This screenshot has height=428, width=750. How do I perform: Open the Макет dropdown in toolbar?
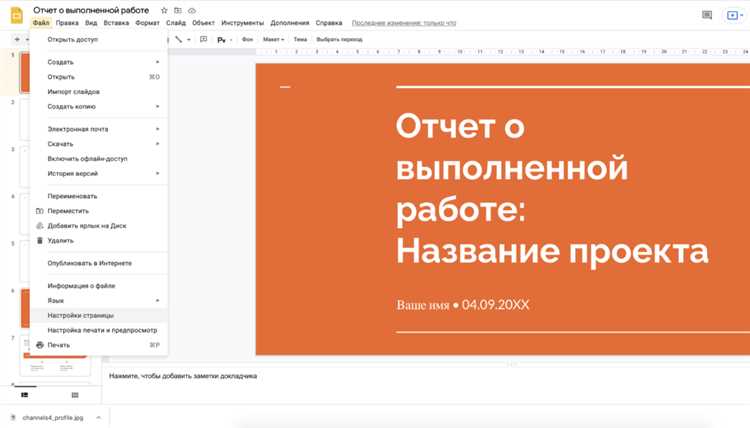pyautogui.click(x=273, y=40)
